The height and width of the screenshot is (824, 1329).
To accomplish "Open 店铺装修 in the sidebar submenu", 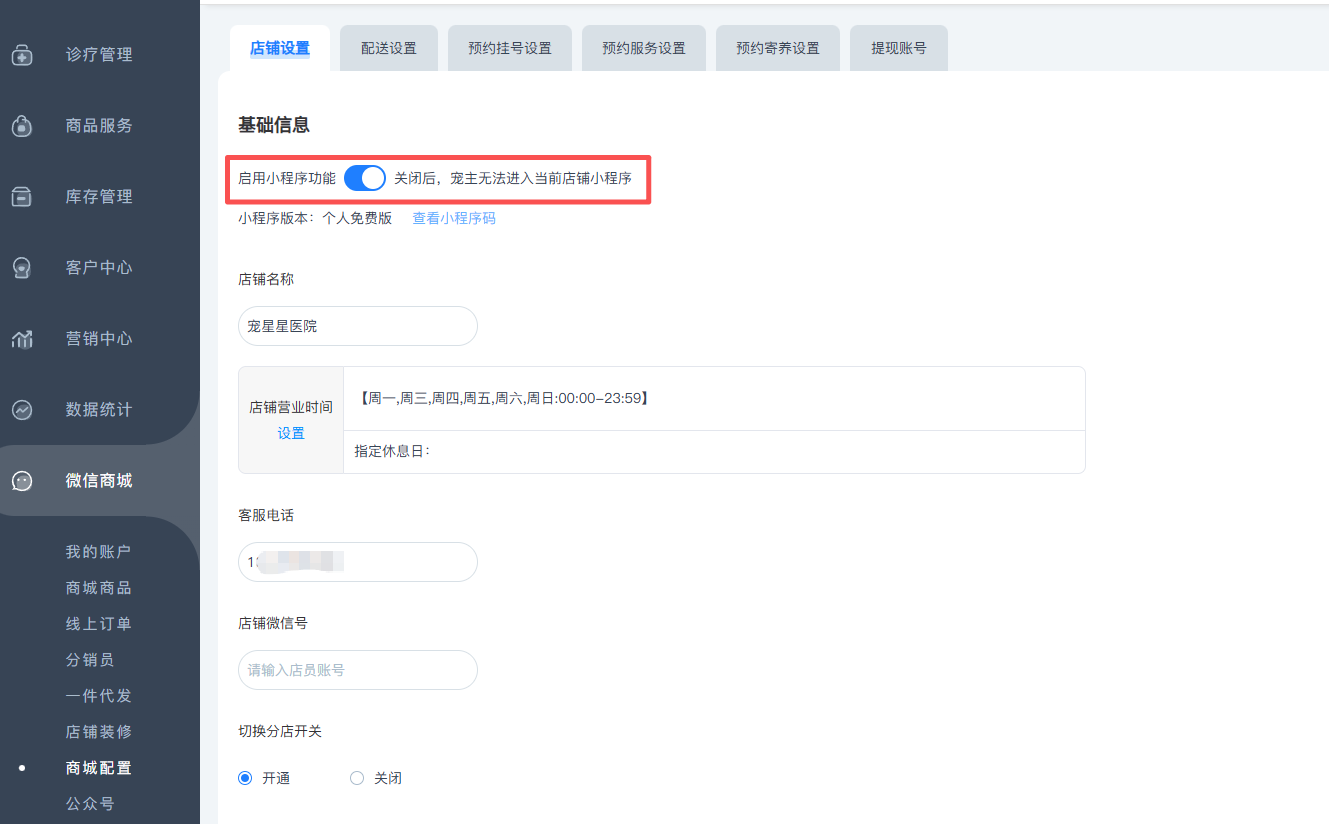I will tap(98, 732).
